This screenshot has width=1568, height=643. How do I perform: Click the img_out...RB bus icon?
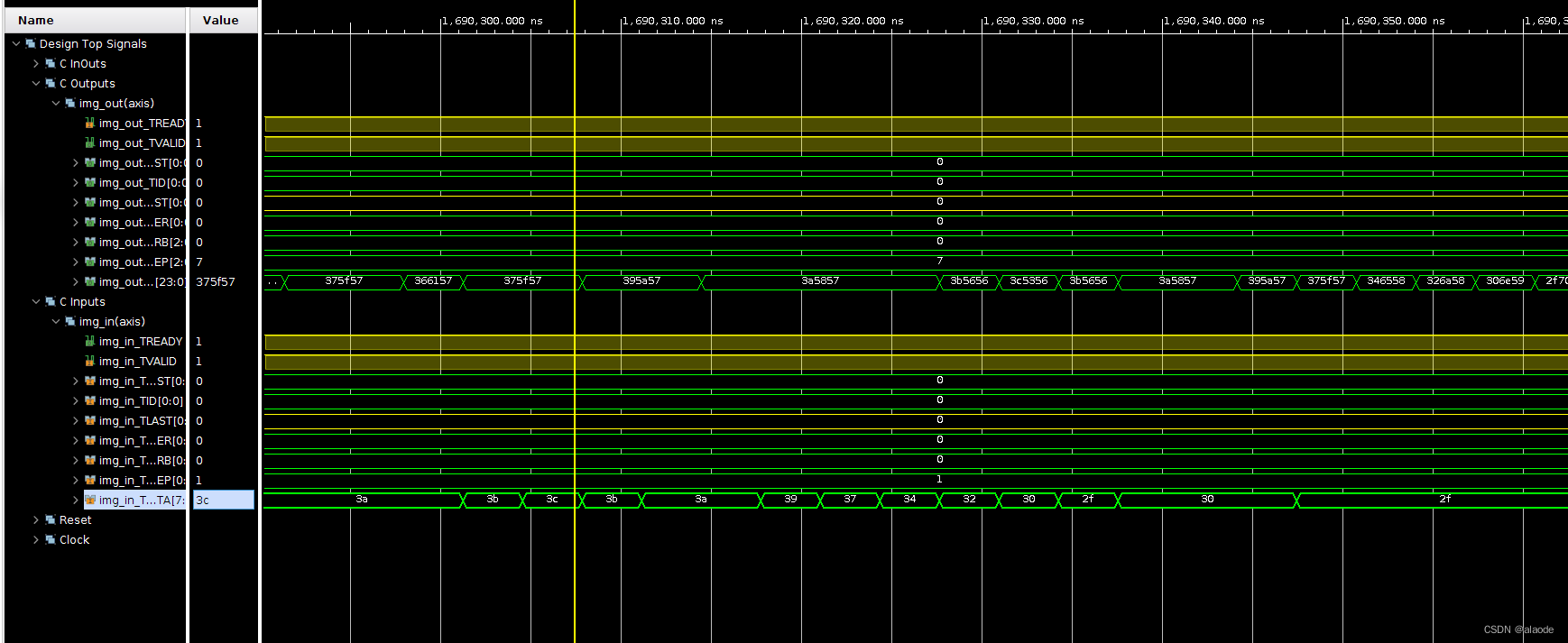tap(90, 242)
